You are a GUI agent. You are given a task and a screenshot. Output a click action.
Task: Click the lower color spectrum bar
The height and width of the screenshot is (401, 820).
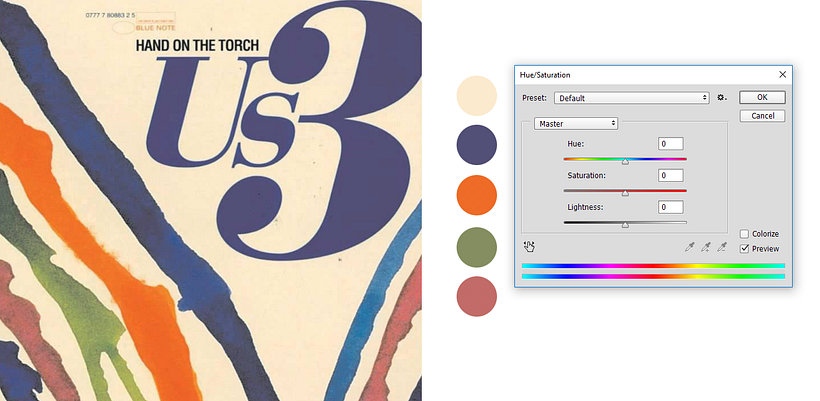pyautogui.click(x=653, y=276)
